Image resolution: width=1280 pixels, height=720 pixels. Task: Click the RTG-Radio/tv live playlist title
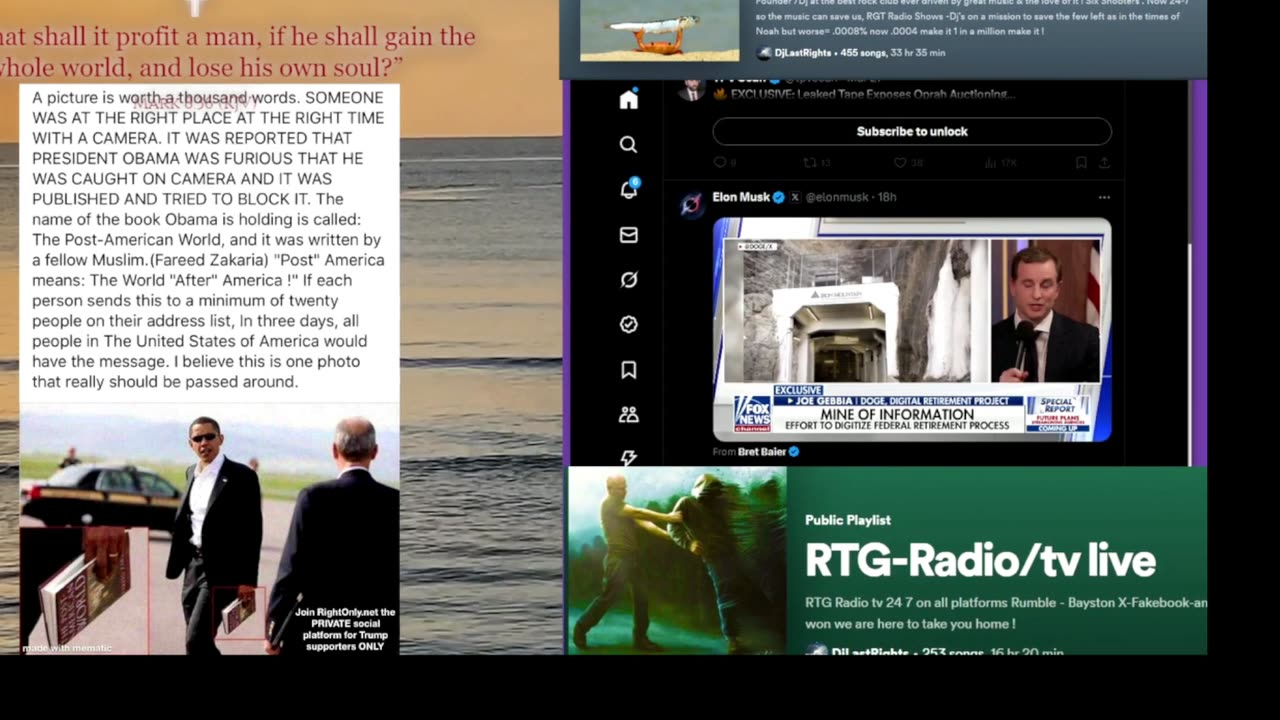point(980,560)
